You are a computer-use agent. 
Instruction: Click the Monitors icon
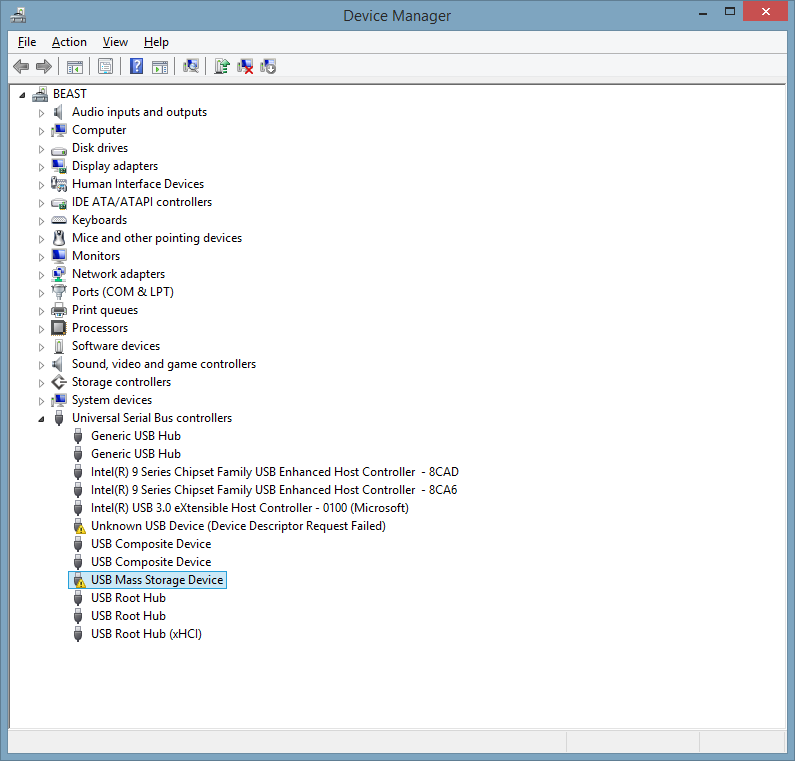[59, 256]
